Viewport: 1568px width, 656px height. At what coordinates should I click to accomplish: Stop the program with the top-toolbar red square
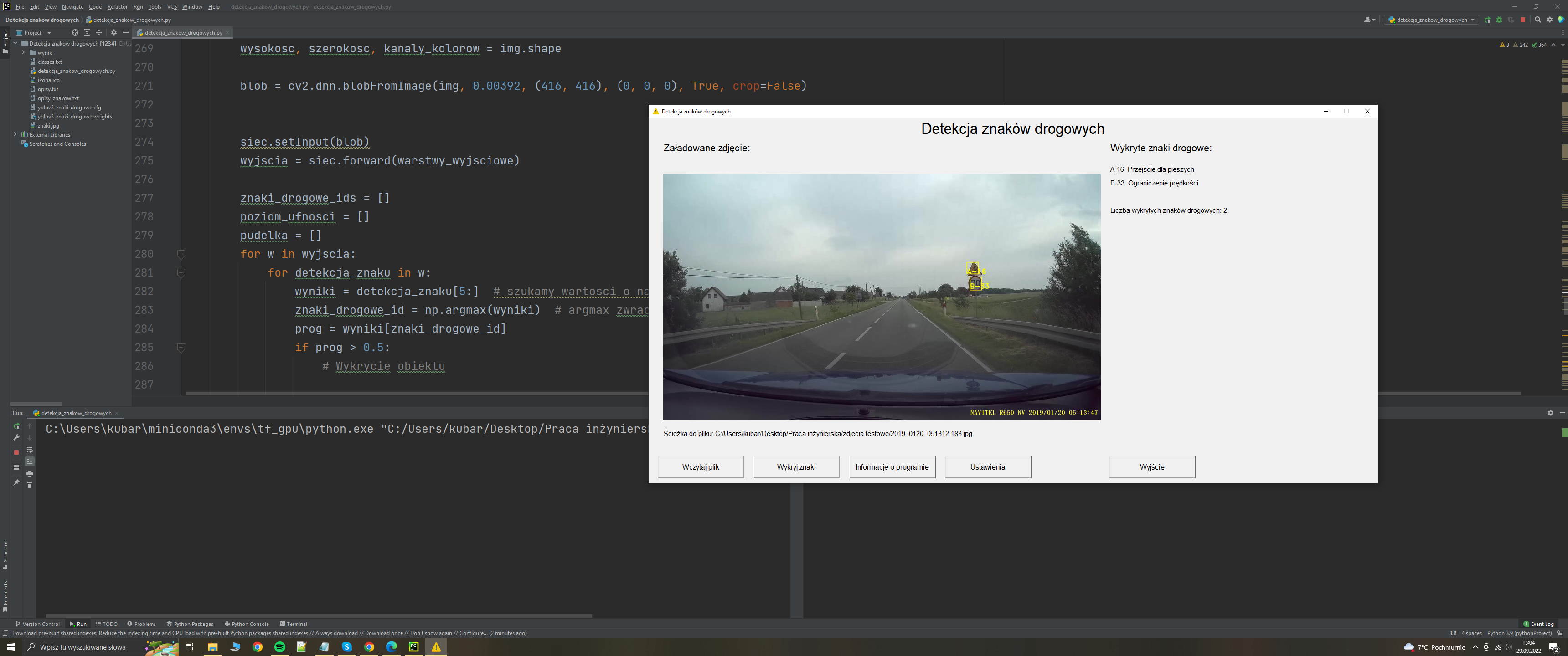[x=1523, y=20]
